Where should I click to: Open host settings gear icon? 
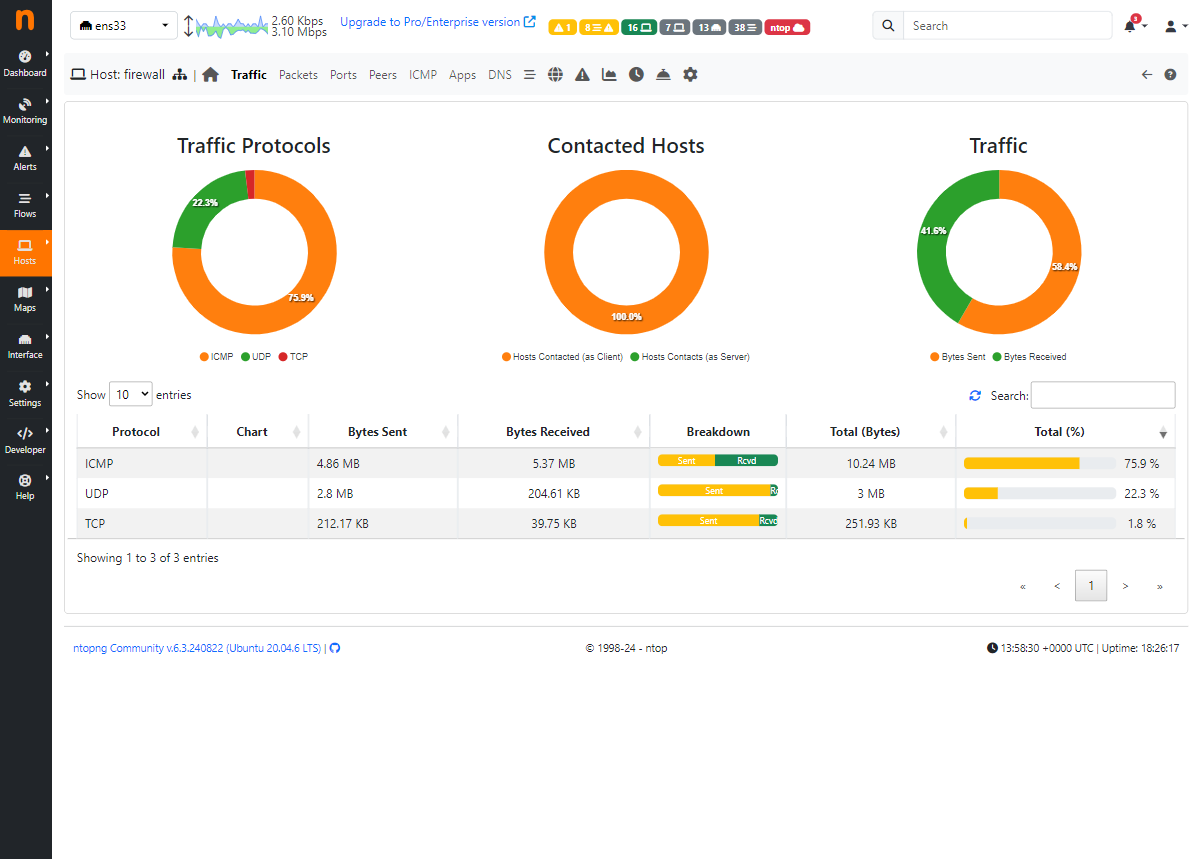pyautogui.click(x=690, y=75)
